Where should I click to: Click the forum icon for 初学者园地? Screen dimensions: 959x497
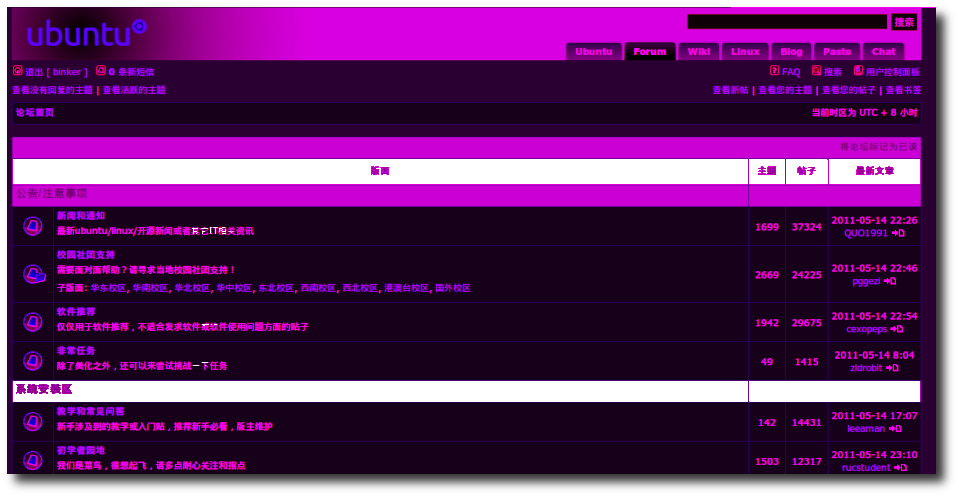(x=33, y=460)
